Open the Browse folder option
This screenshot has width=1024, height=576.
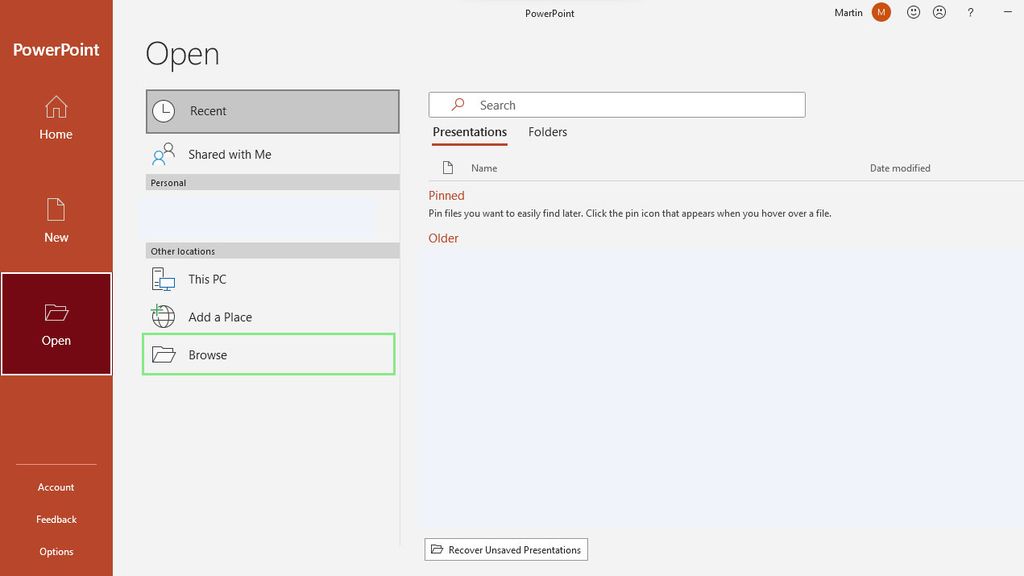tap(207, 354)
